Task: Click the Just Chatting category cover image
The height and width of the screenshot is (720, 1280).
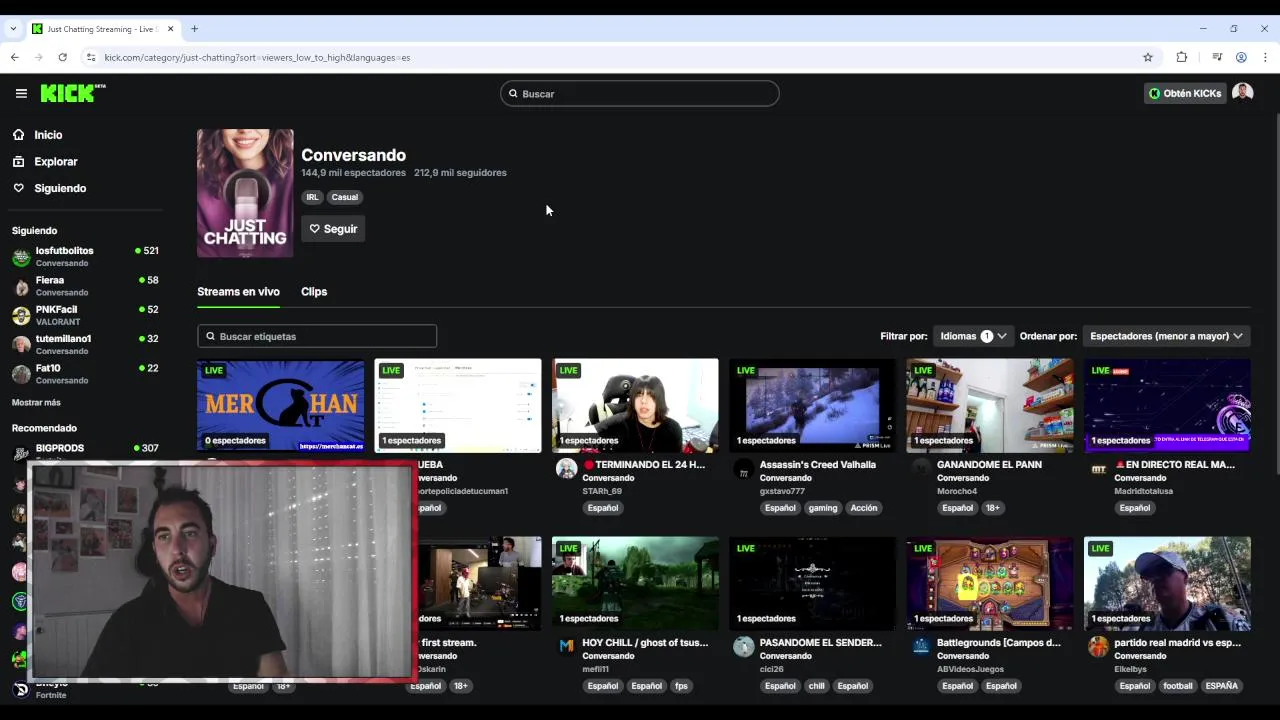Action: tap(245, 193)
